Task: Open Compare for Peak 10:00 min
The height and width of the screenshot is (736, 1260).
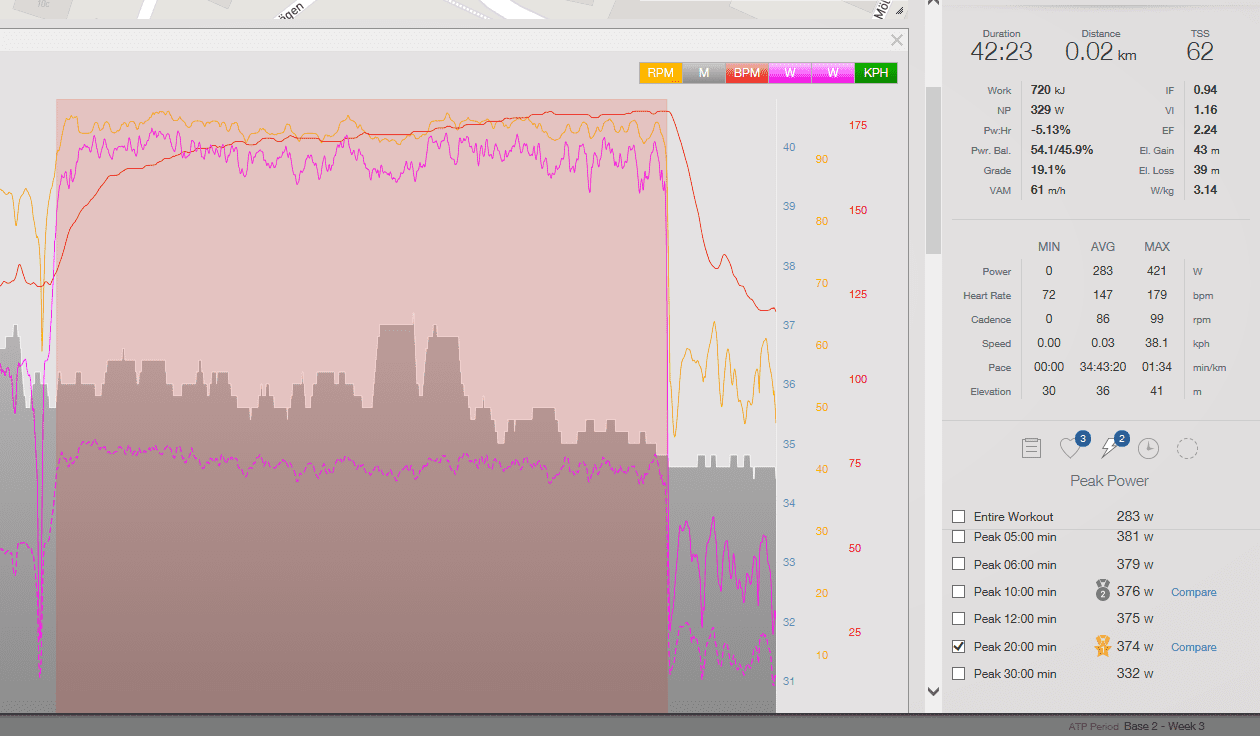Action: click(x=1193, y=592)
